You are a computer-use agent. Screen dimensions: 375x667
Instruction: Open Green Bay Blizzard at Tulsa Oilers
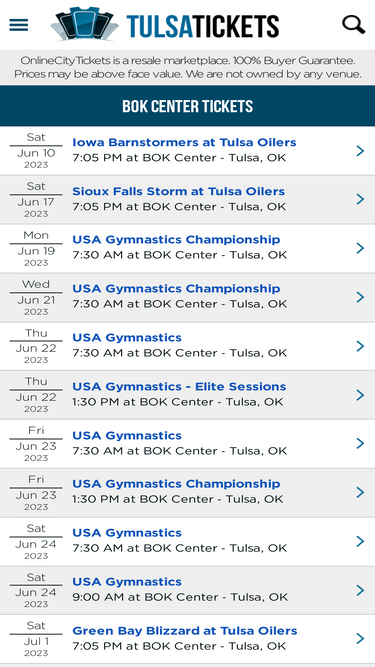pos(185,630)
